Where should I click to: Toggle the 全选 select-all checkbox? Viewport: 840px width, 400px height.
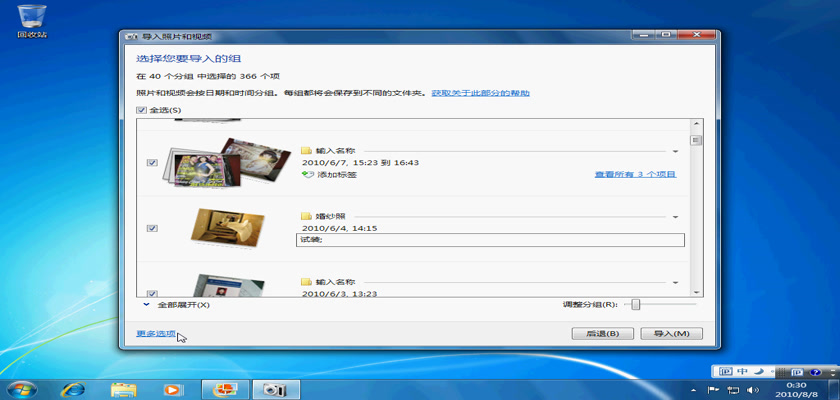point(141,110)
